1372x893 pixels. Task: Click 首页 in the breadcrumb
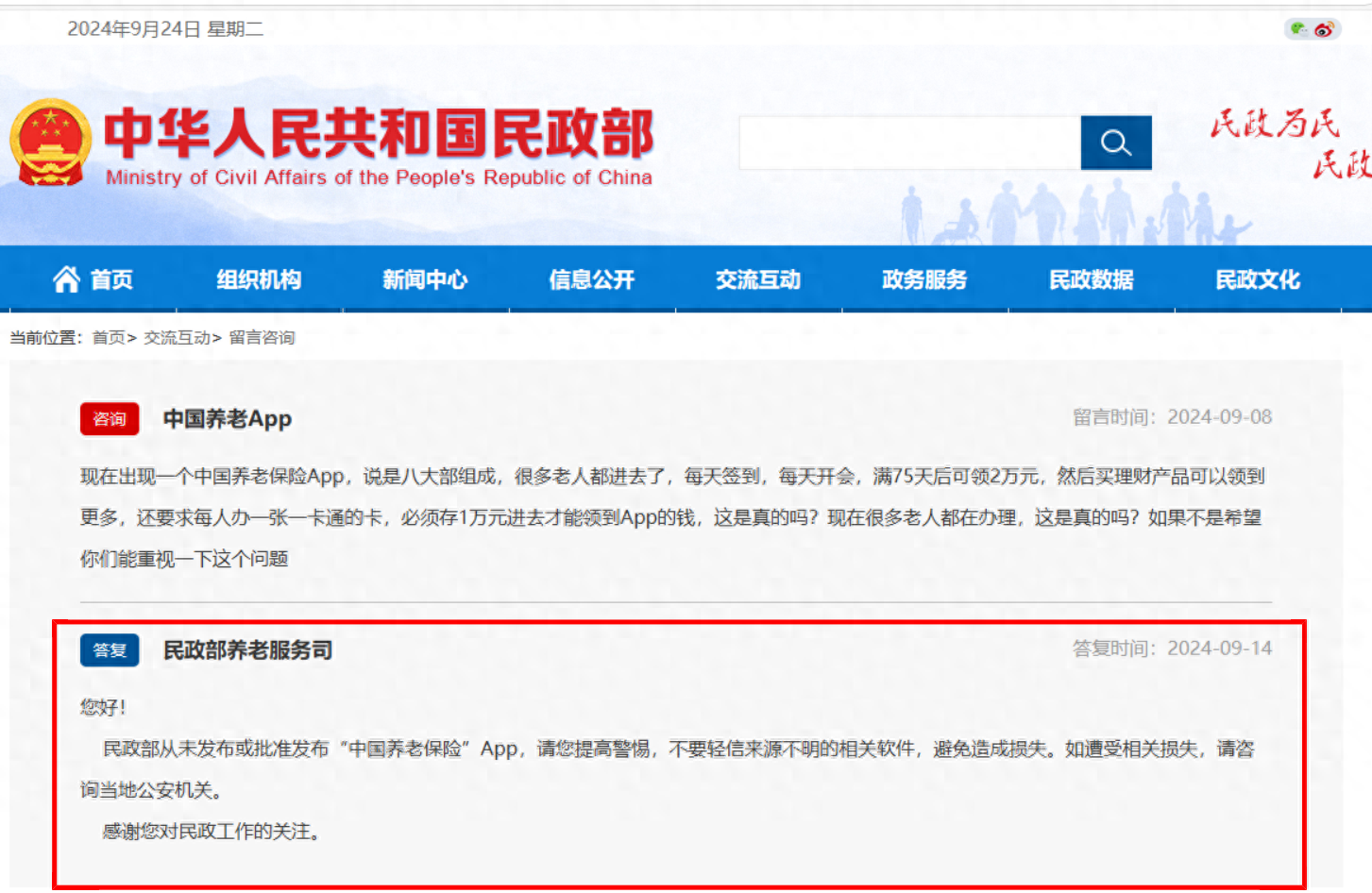[109, 338]
